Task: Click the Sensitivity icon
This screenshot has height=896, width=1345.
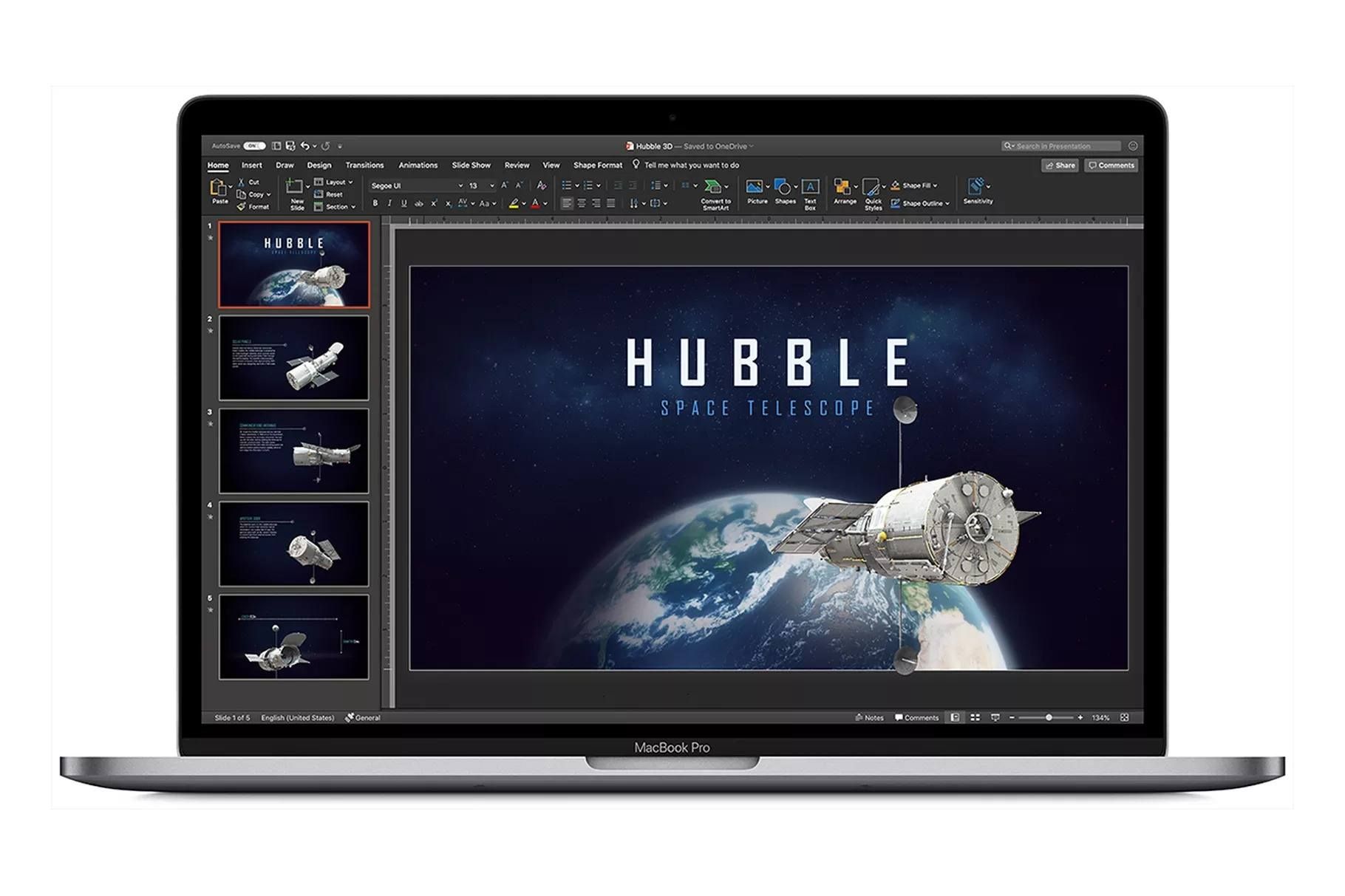Action: pyautogui.click(x=975, y=186)
